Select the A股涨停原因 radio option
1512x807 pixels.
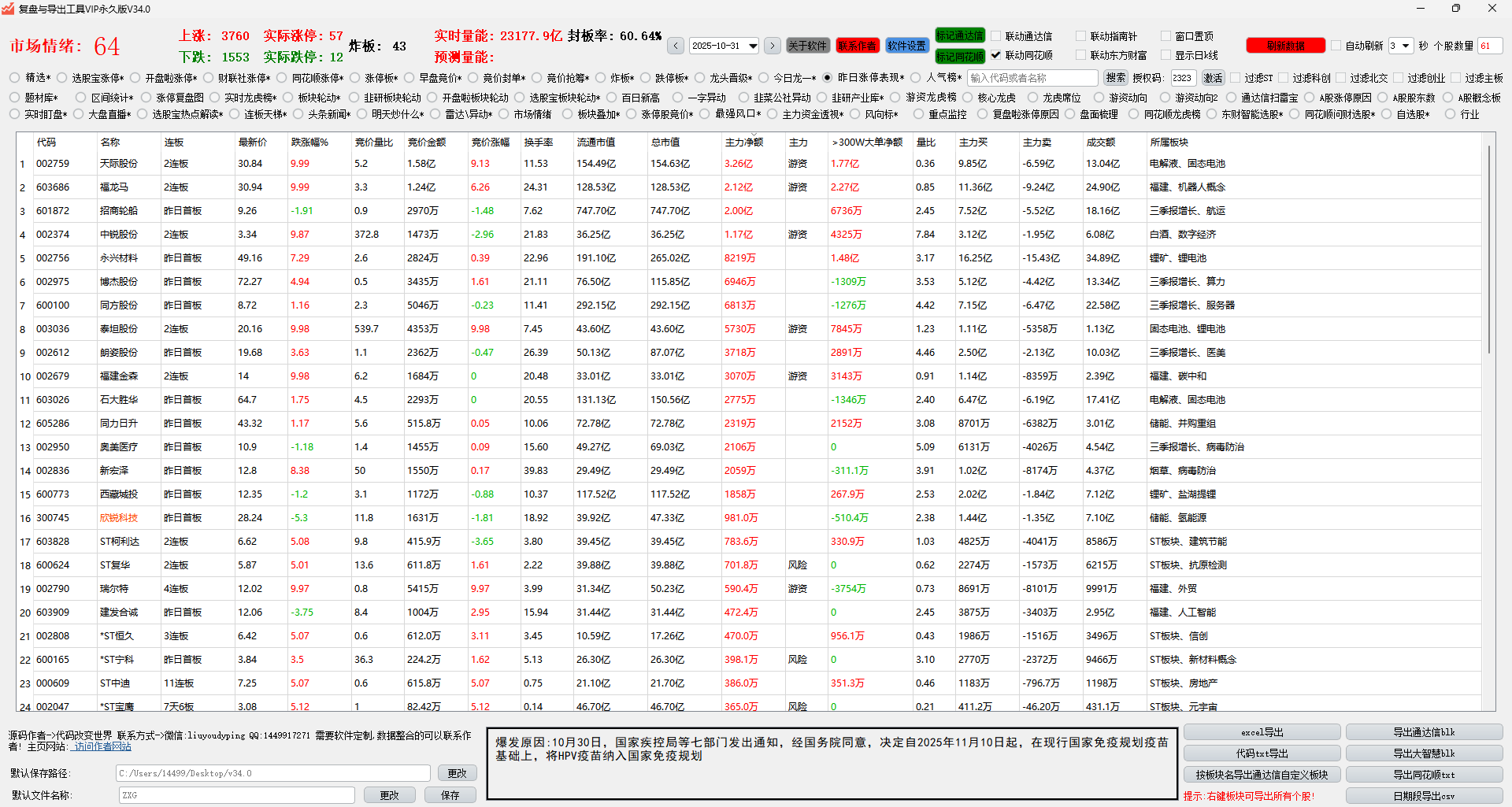click(x=1310, y=98)
